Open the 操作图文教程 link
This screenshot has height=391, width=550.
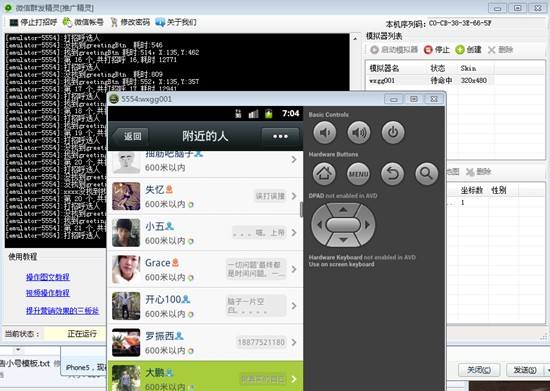pos(48,277)
